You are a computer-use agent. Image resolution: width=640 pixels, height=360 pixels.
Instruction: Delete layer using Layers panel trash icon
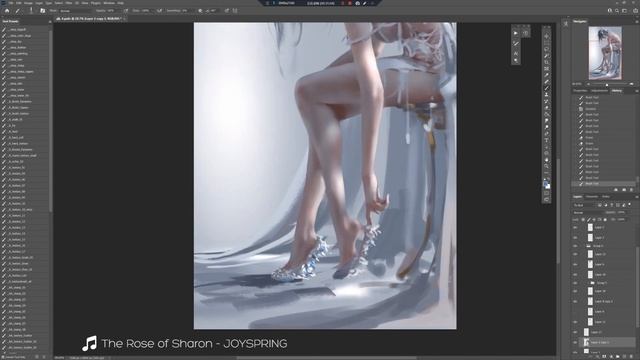[631, 356]
